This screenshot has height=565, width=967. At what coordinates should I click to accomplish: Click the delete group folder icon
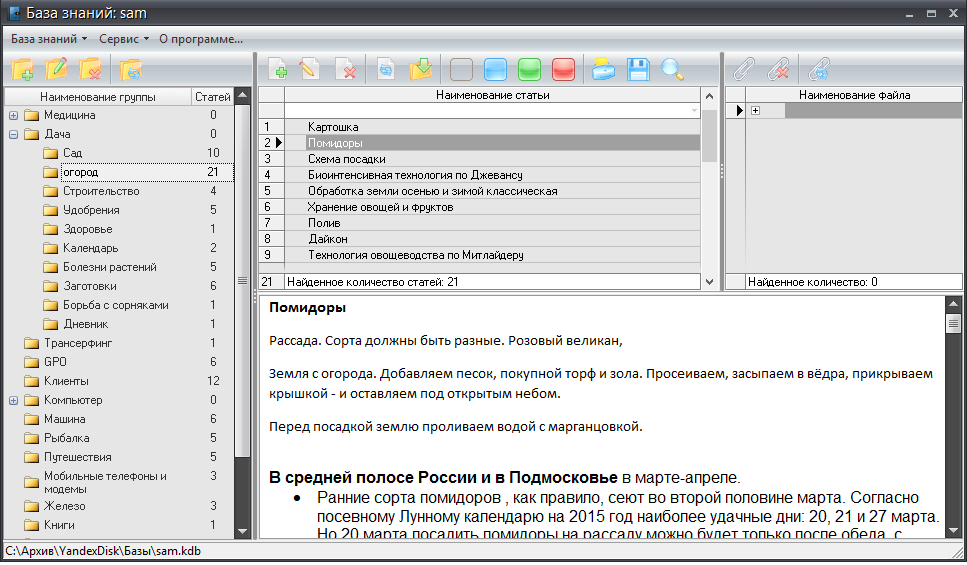click(91, 69)
